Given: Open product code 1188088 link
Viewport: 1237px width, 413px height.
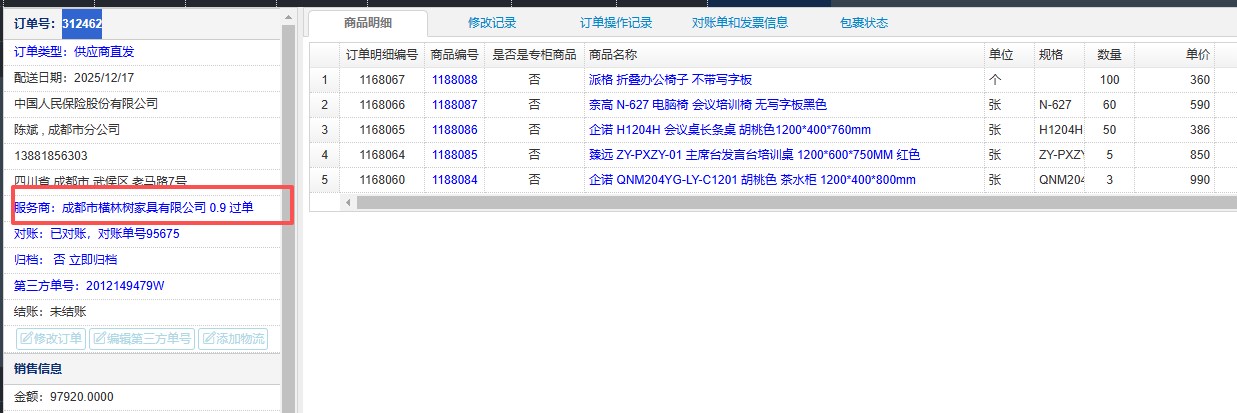Looking at the screenshot, I should click(454, 80).
